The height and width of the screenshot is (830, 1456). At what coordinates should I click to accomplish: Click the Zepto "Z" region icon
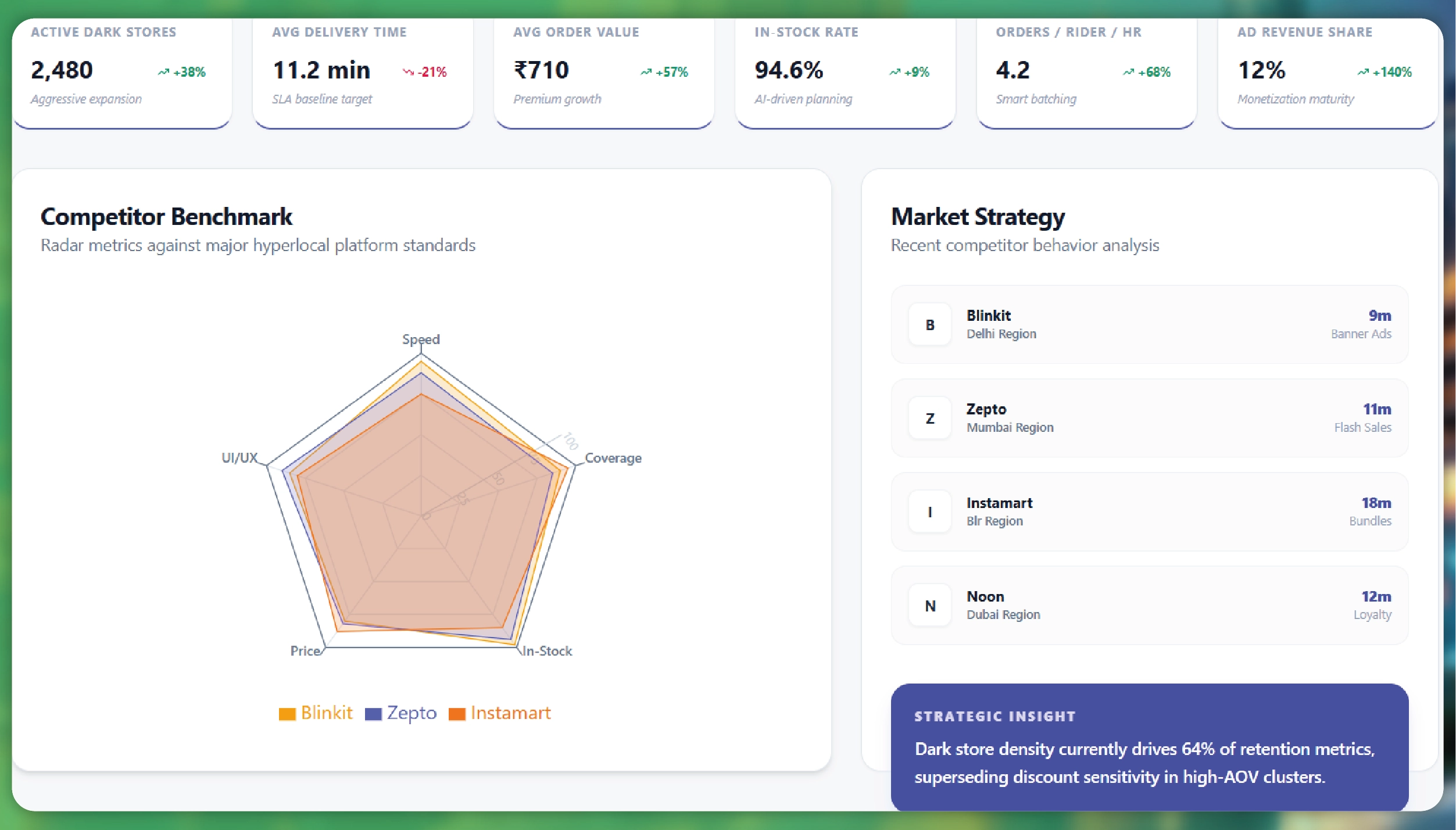point(930,418)
